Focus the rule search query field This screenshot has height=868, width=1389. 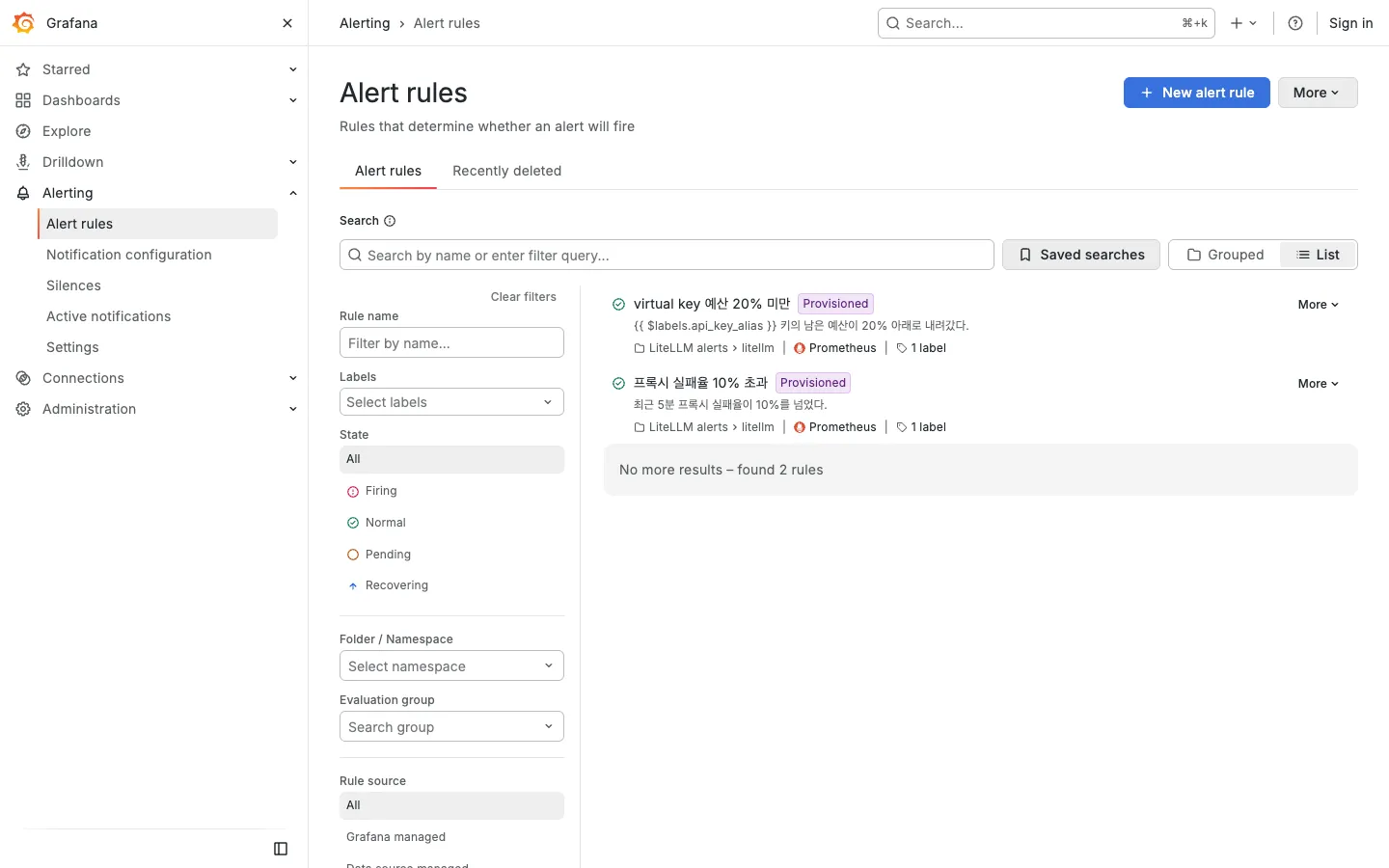click(667, 255)
